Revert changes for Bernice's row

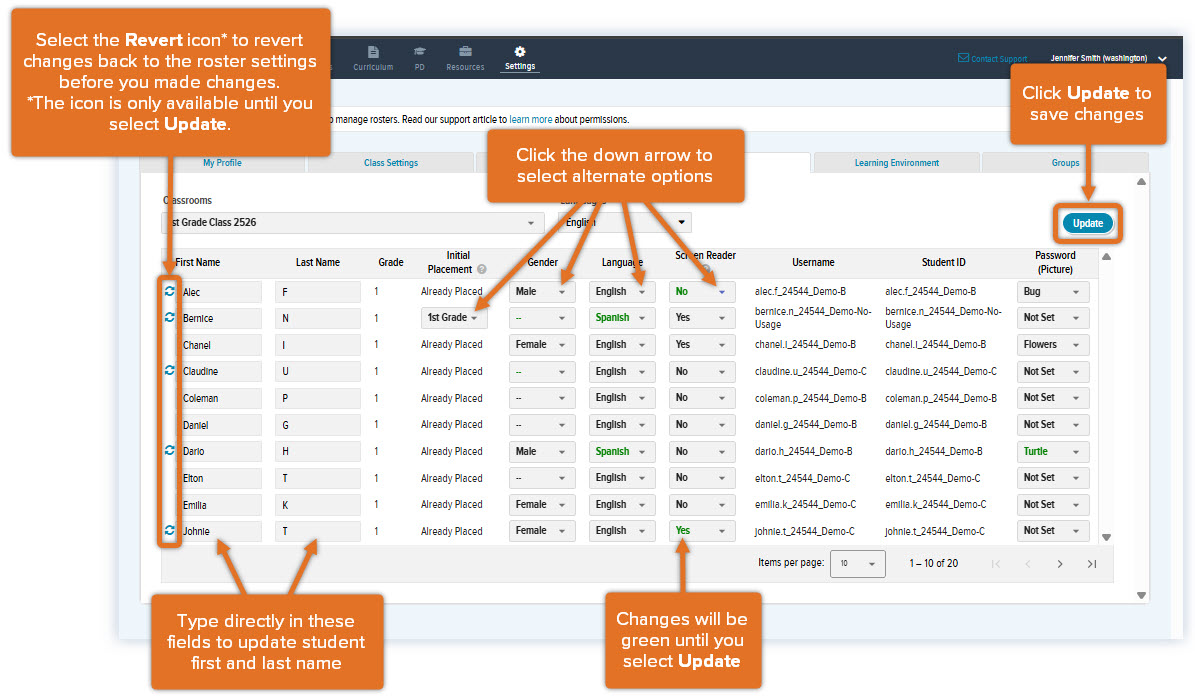[170, 317]
